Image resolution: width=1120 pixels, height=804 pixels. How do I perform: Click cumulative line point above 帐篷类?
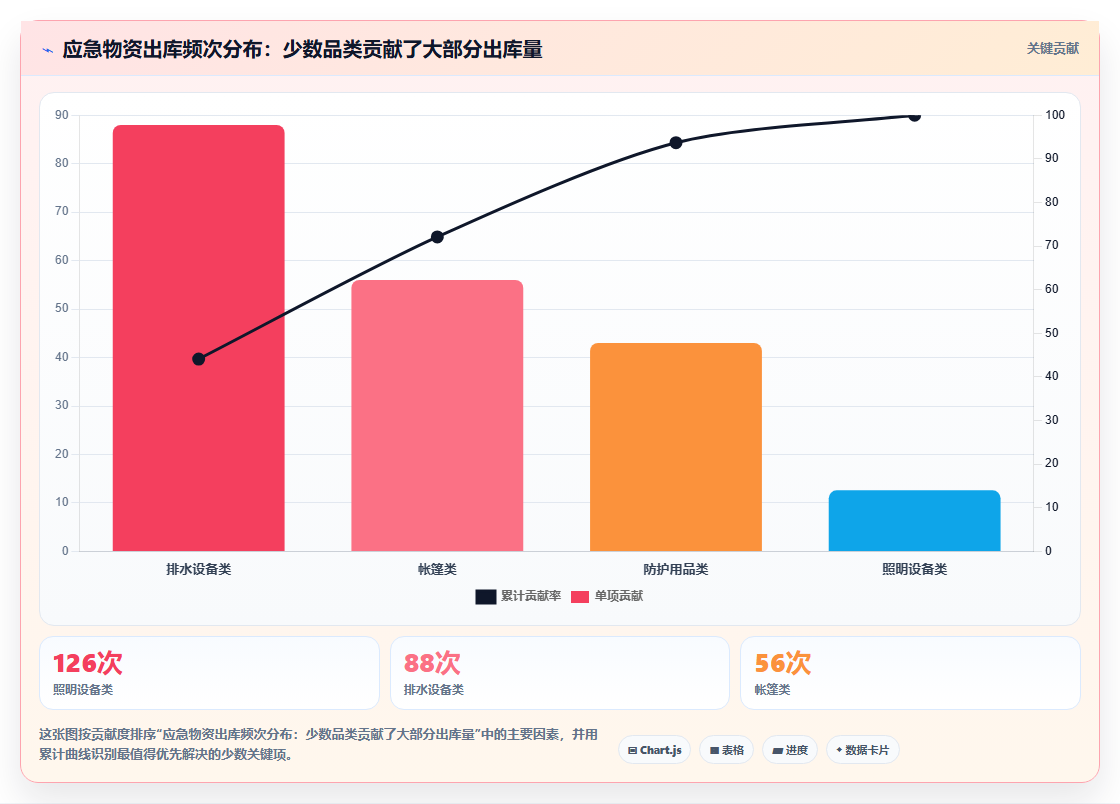437,237
